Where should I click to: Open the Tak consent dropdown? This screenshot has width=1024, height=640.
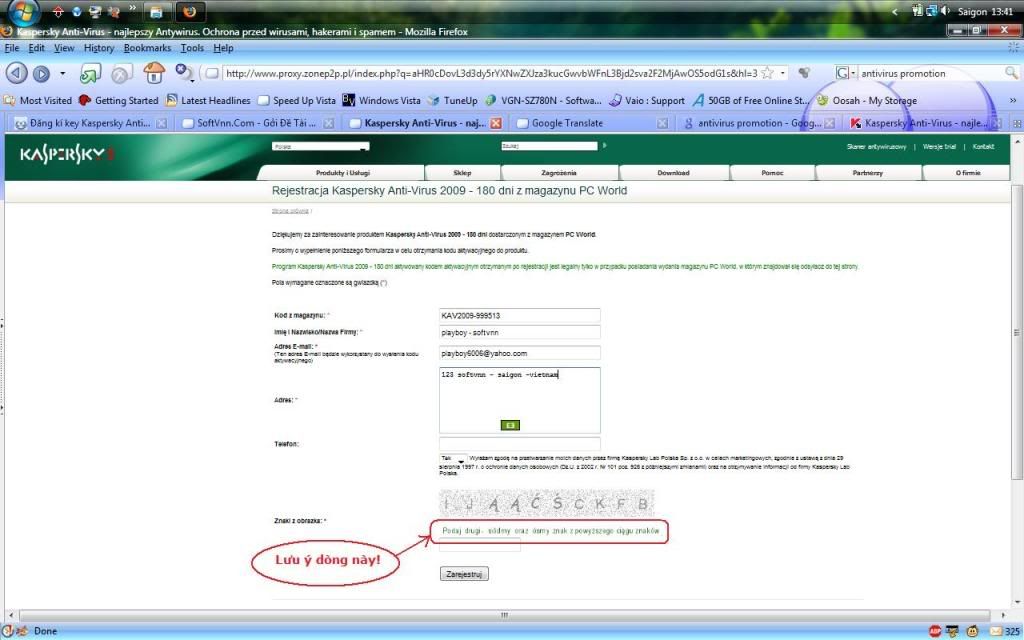click(x=453, y=458)
